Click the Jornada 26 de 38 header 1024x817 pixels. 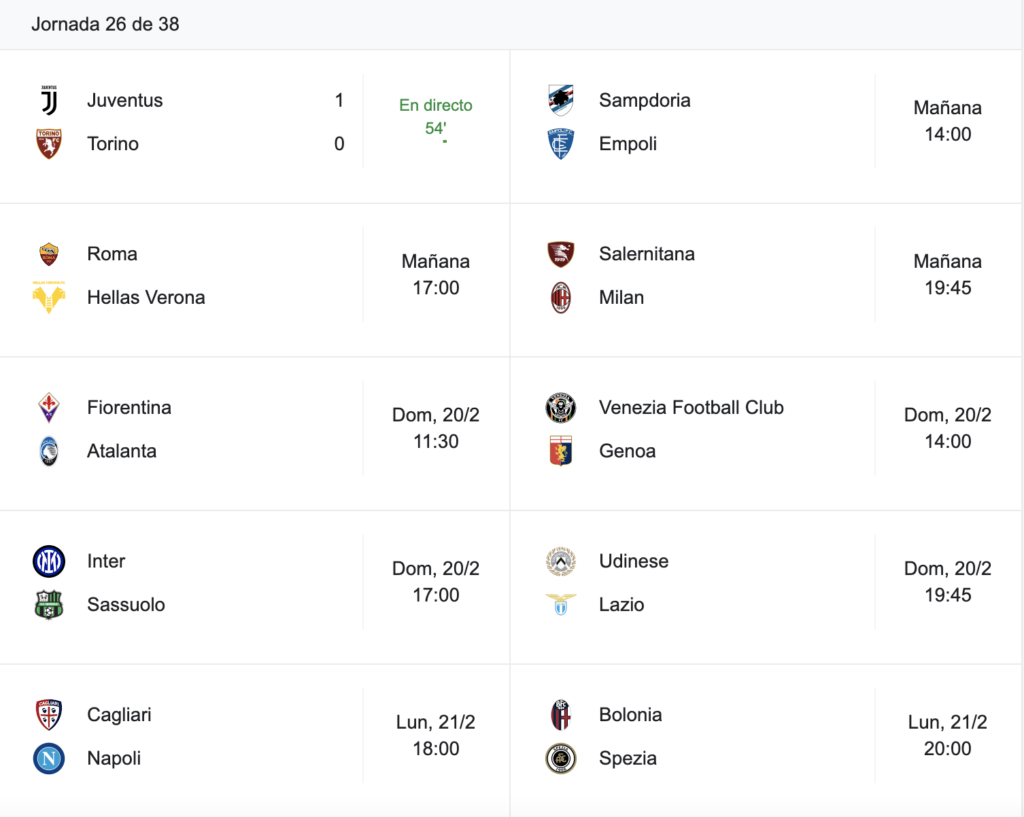tap(105, 24)
